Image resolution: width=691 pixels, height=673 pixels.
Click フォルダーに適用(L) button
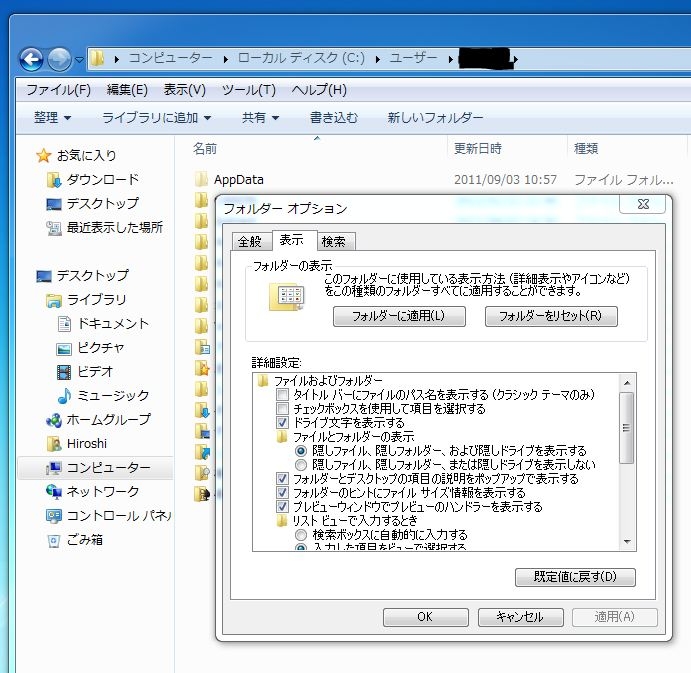click(x=399, y=316)
